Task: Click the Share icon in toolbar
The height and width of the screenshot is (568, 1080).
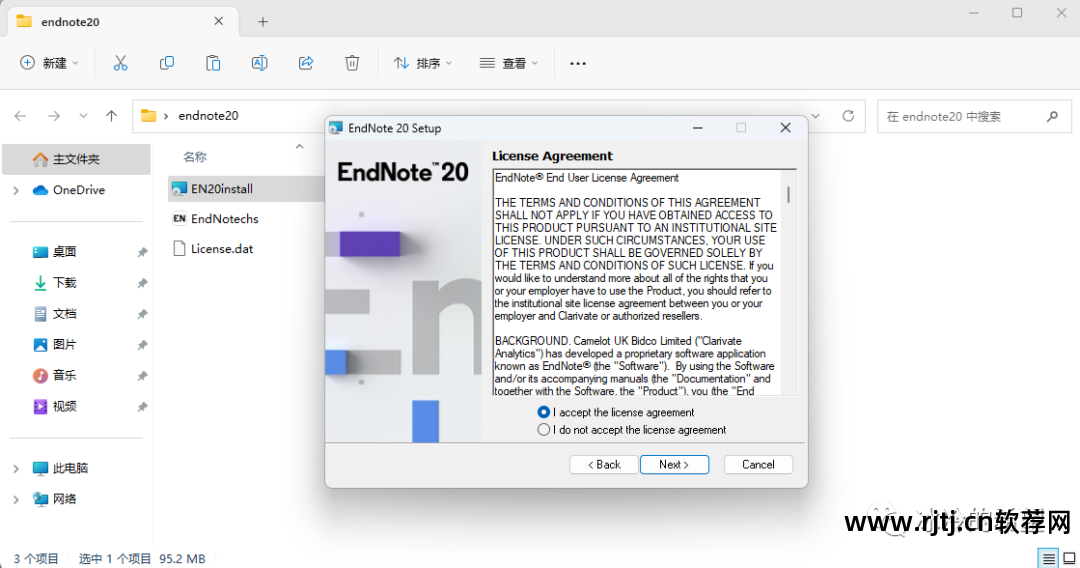Action: (306, 63)
